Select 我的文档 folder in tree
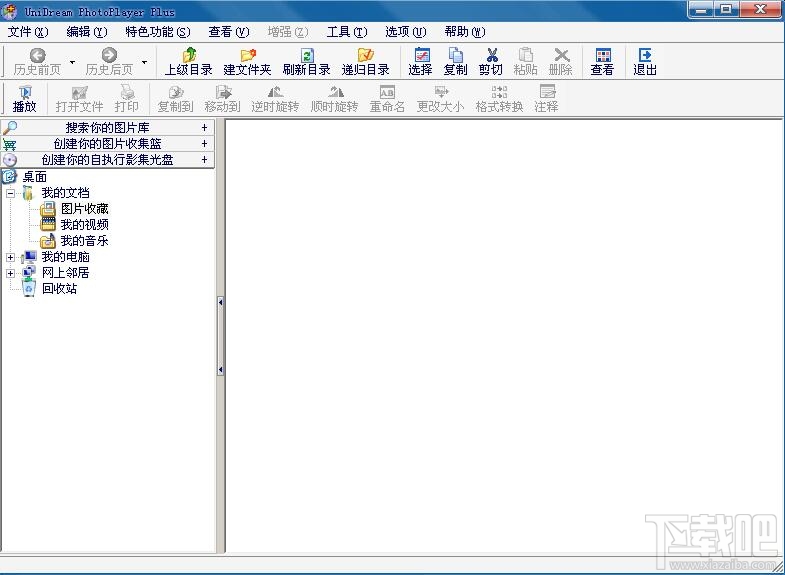This screenshot has height=575, width=785. 66,193
